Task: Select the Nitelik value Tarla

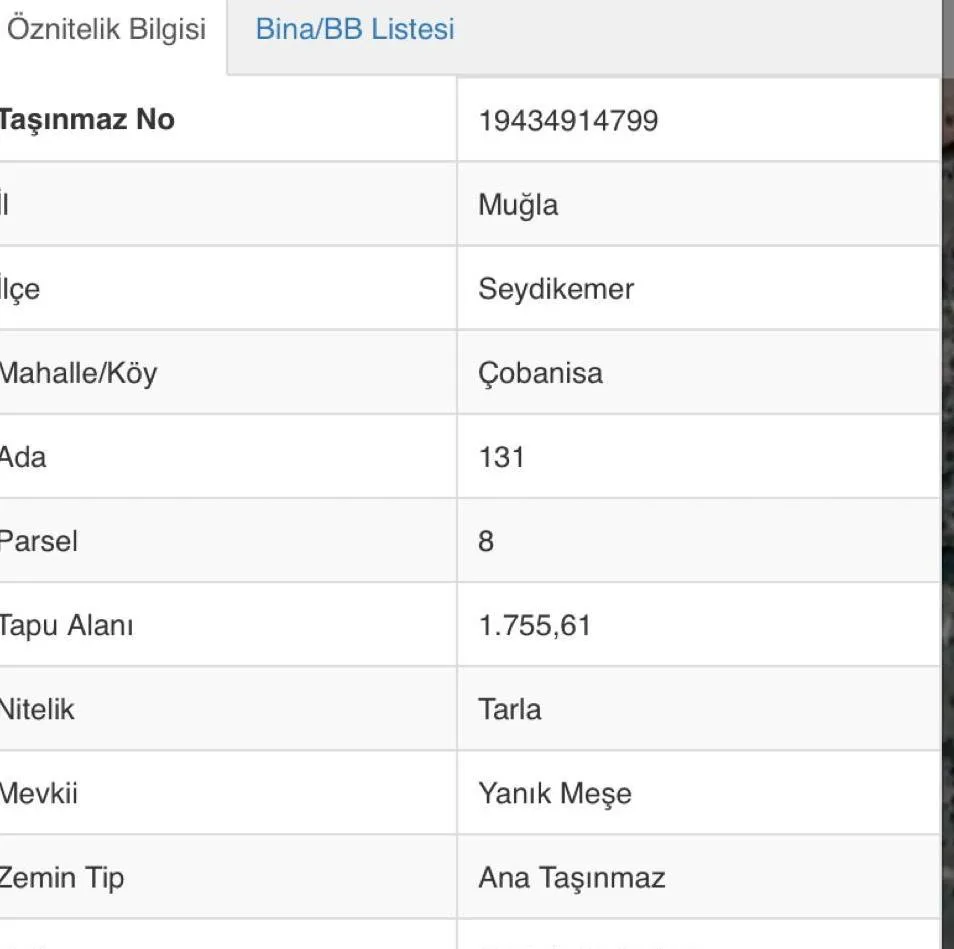Action: 510,710
